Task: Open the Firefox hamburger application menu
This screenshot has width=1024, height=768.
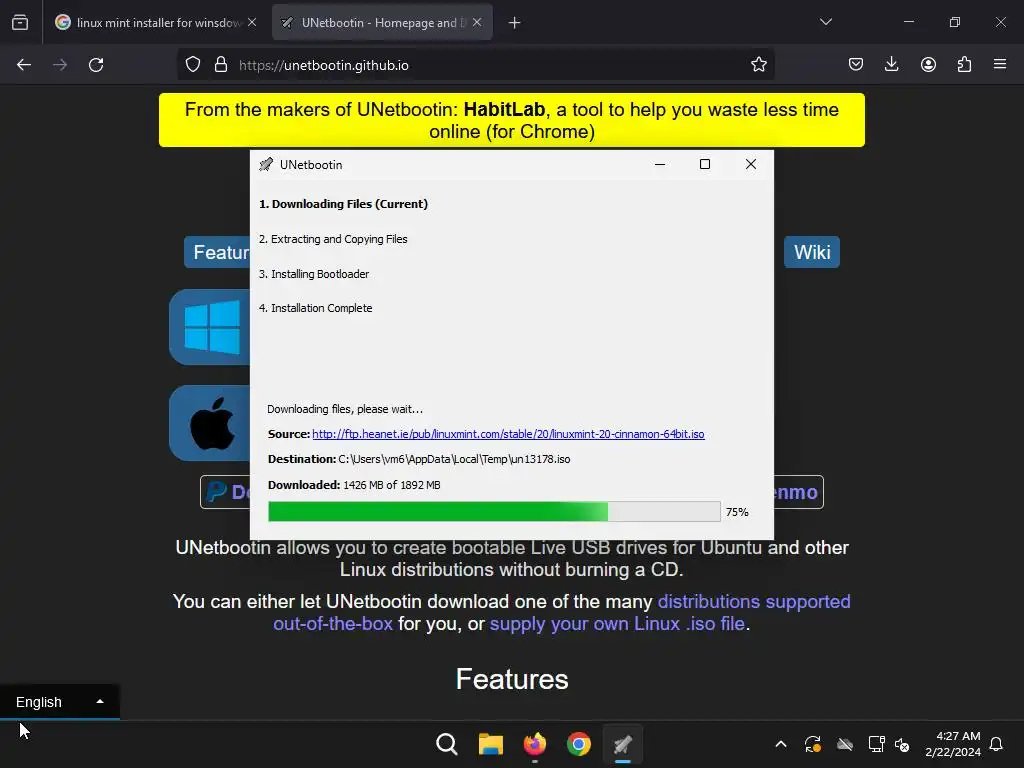Action: pos(1000,65)
